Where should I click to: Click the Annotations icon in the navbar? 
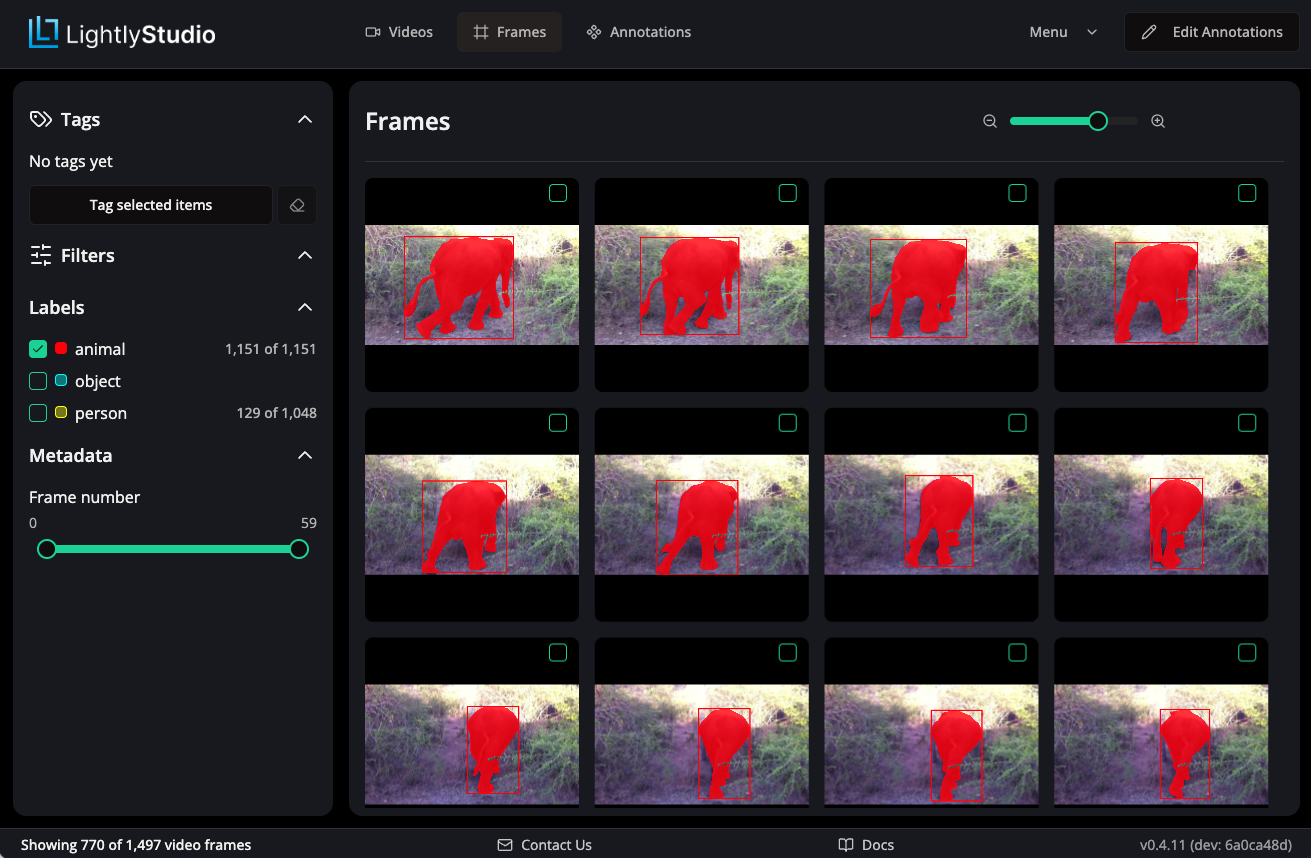(x=592, y=31)
